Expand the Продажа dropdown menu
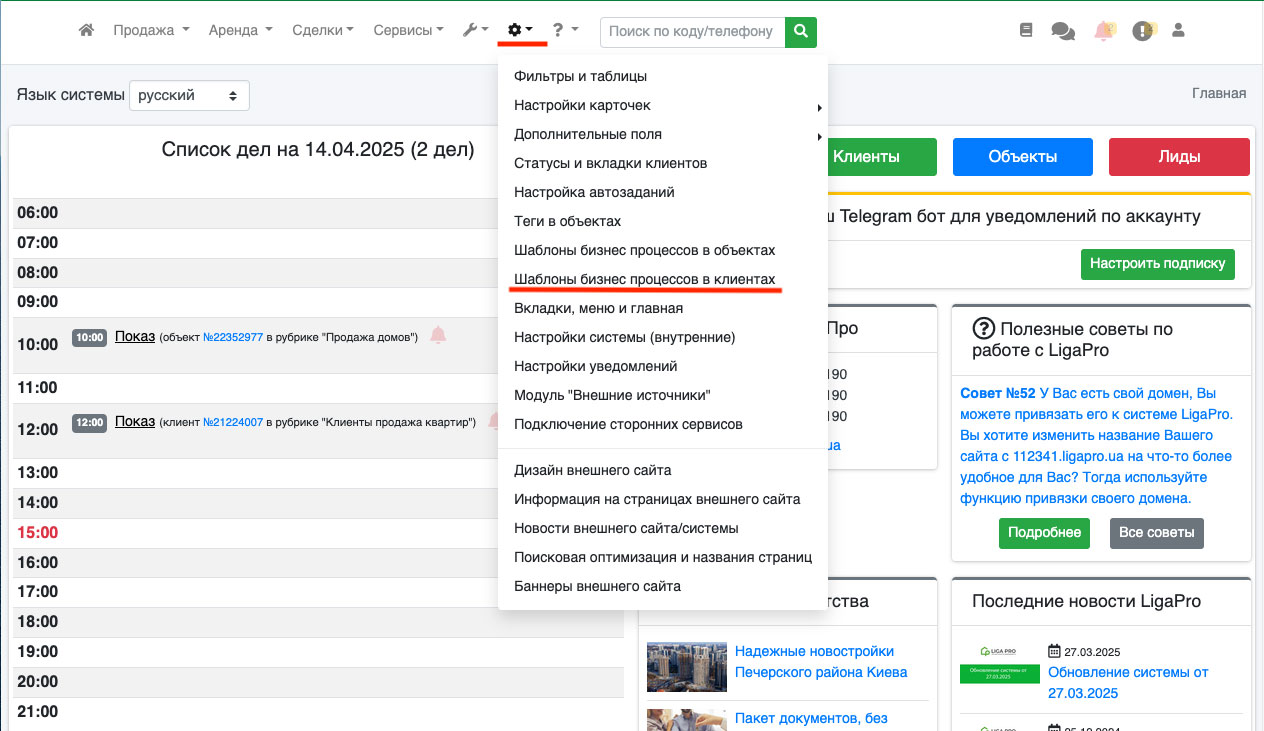Viewport: 1264px width, 731px height. 151,31
